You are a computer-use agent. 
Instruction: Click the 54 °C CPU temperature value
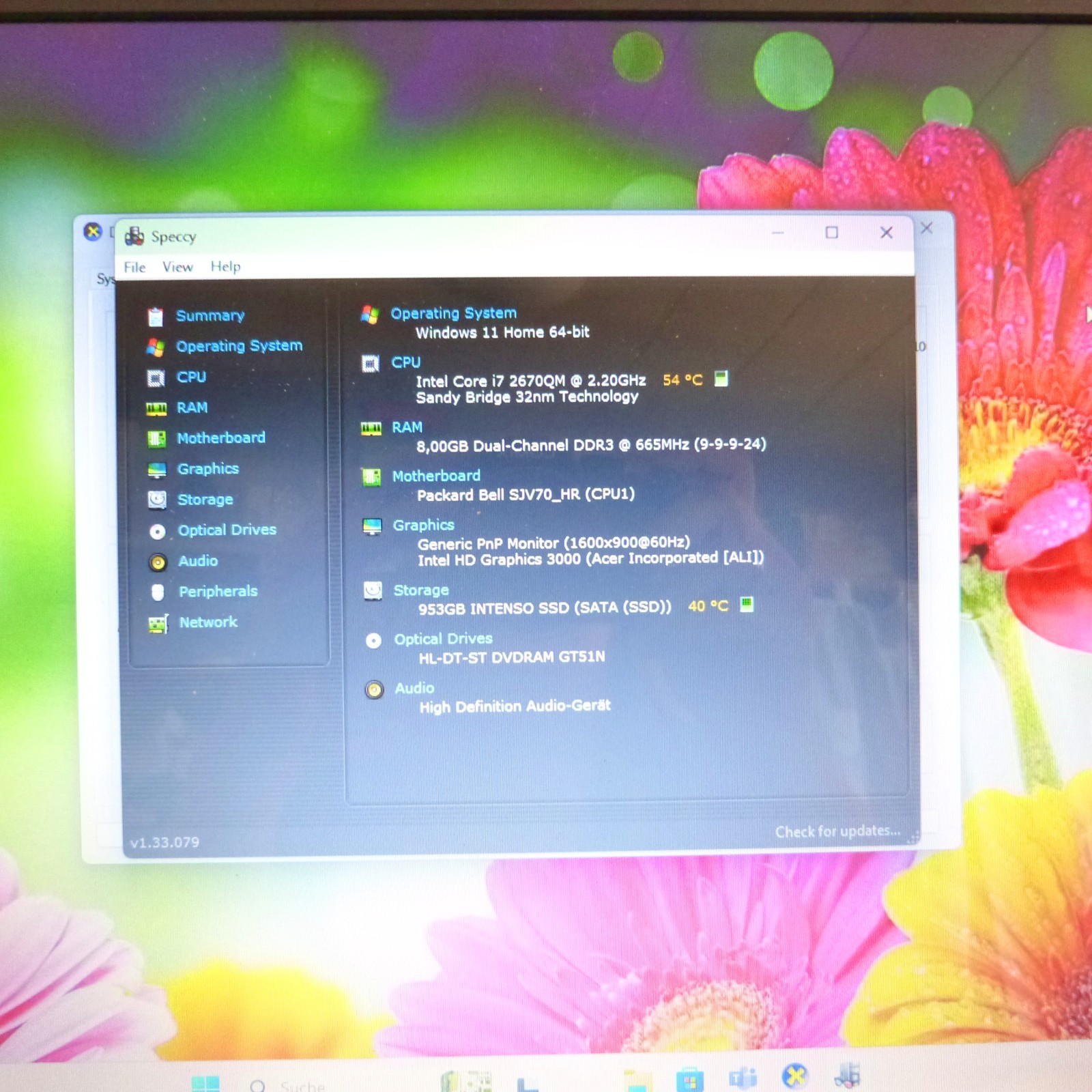[x=682, y=380]
